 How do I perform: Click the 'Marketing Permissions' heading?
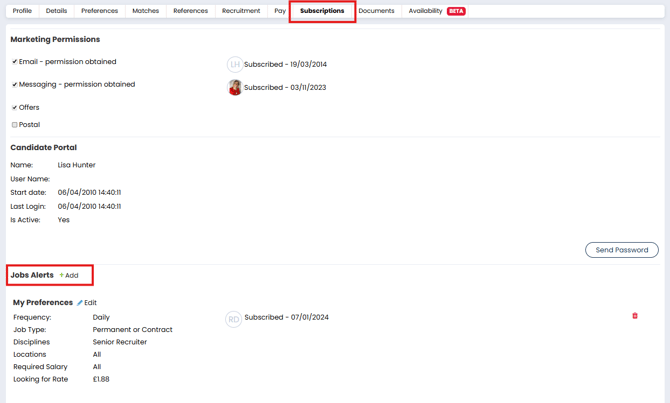55,39
